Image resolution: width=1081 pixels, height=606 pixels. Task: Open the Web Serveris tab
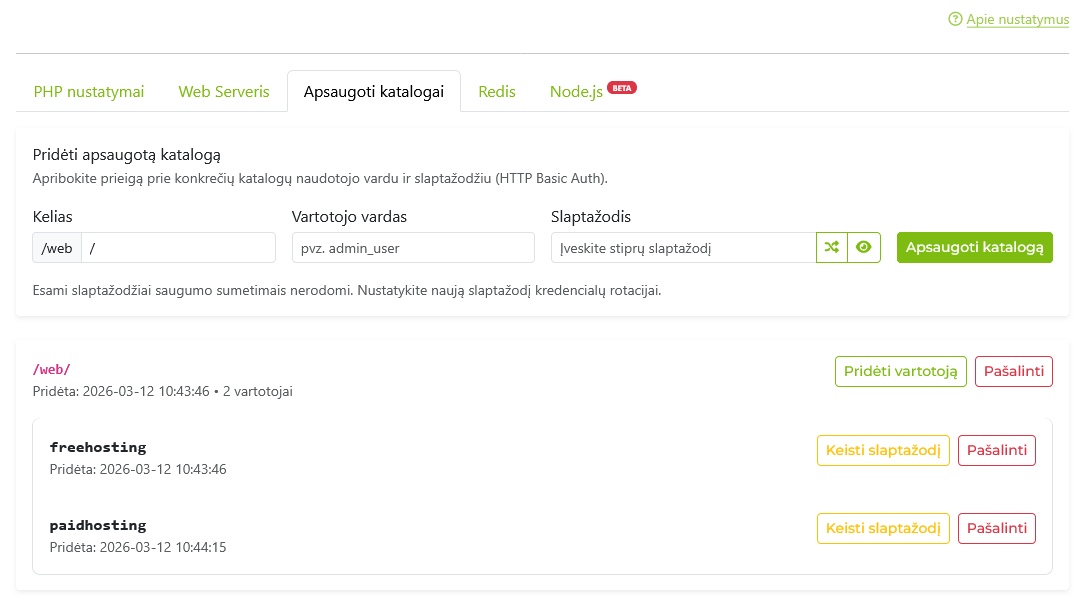coord(224,92)
